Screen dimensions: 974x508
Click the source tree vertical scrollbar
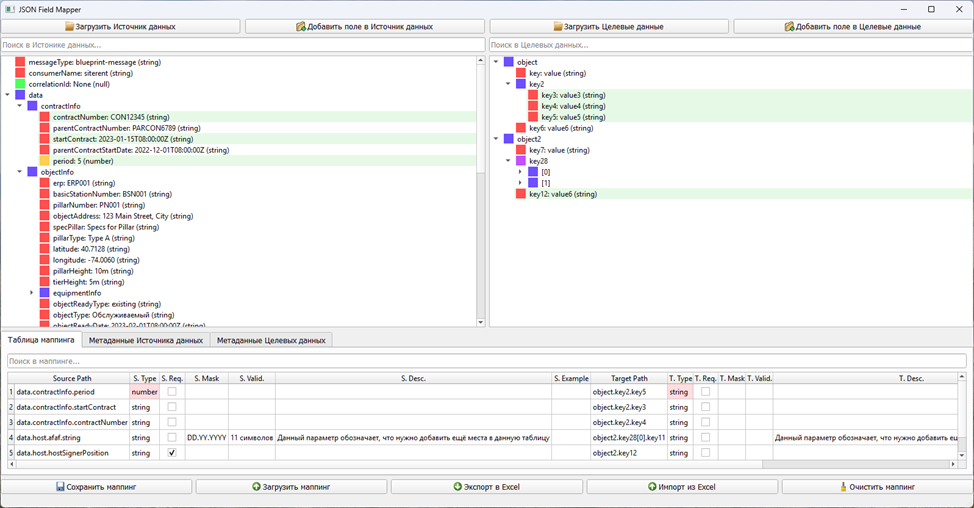point(480,191)
